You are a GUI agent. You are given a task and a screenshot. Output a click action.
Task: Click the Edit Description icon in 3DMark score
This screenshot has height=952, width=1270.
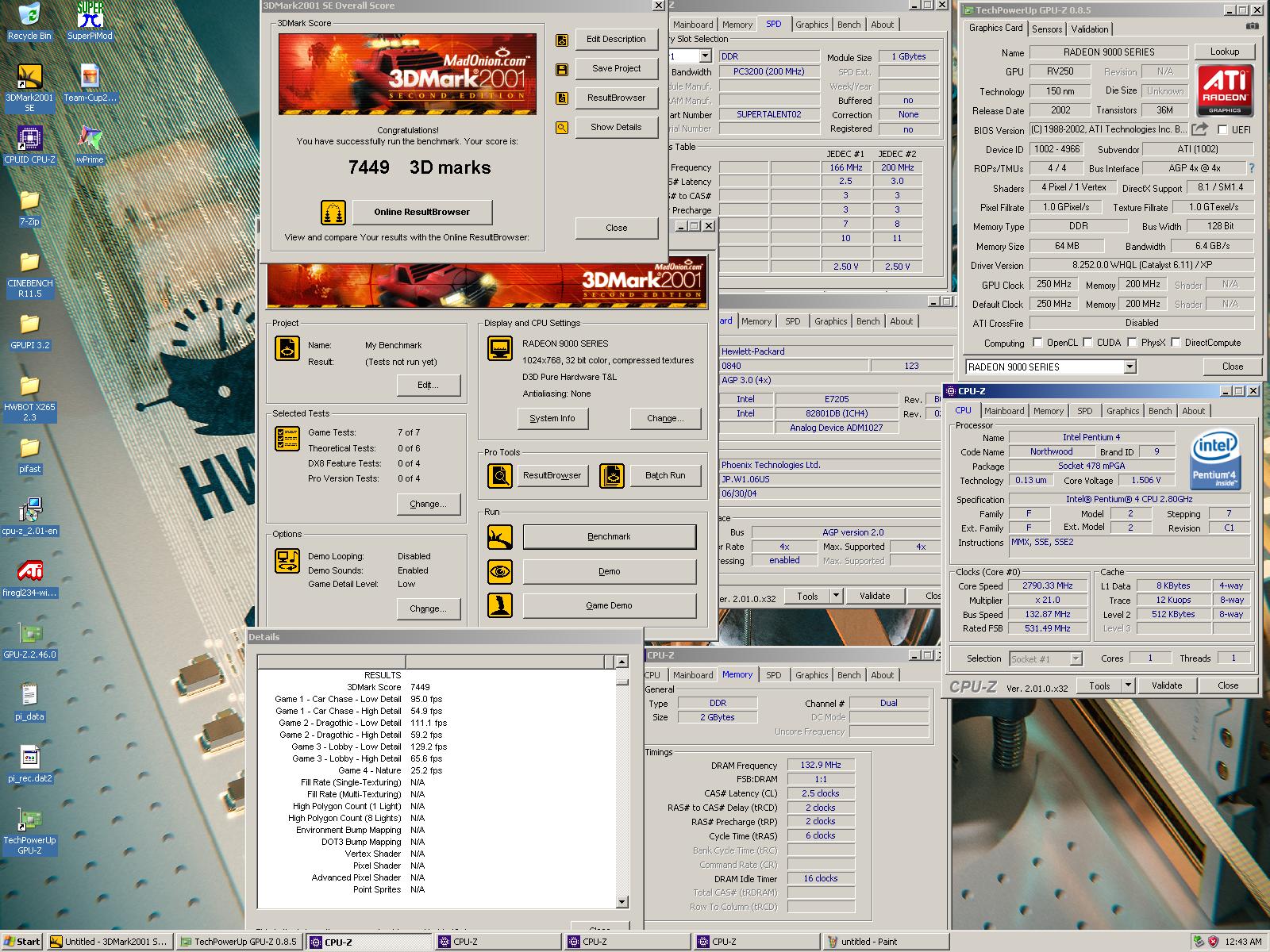(x=562, y=40)
